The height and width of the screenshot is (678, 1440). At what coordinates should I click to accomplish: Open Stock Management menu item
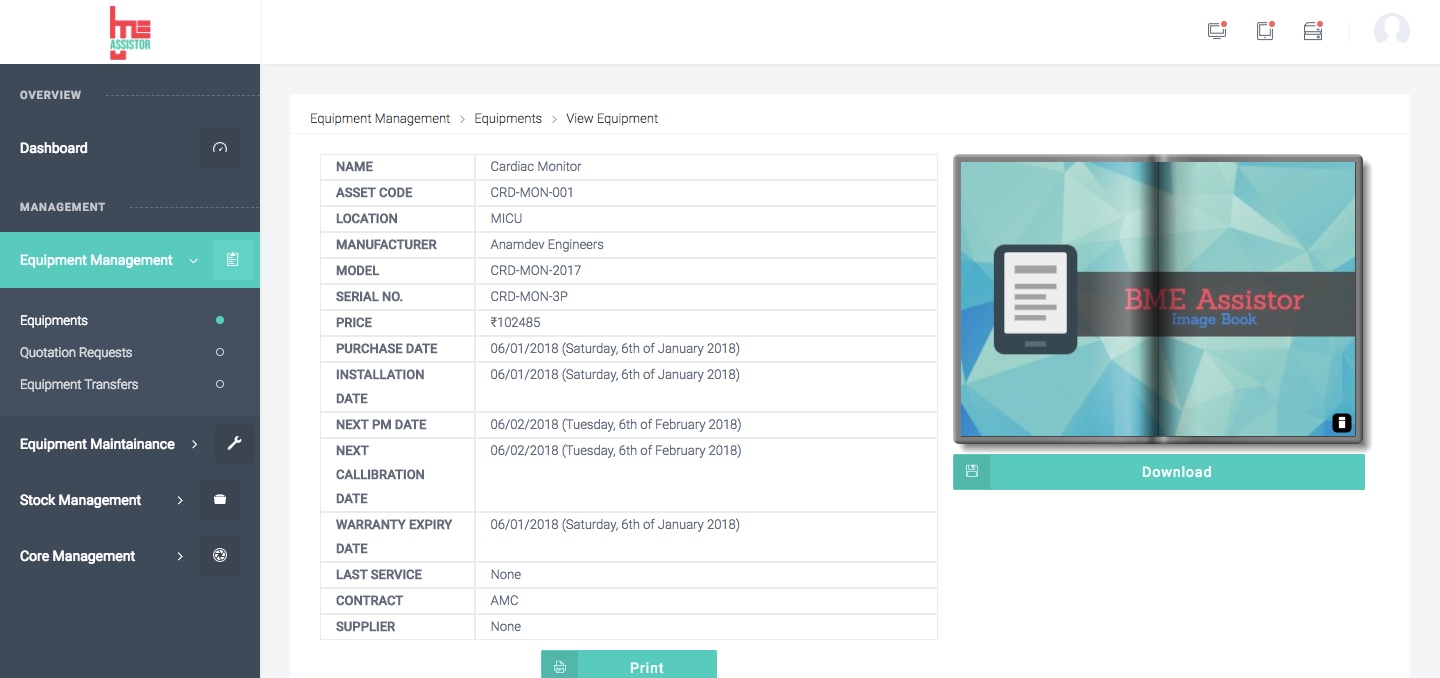click(x=80, y=500)
